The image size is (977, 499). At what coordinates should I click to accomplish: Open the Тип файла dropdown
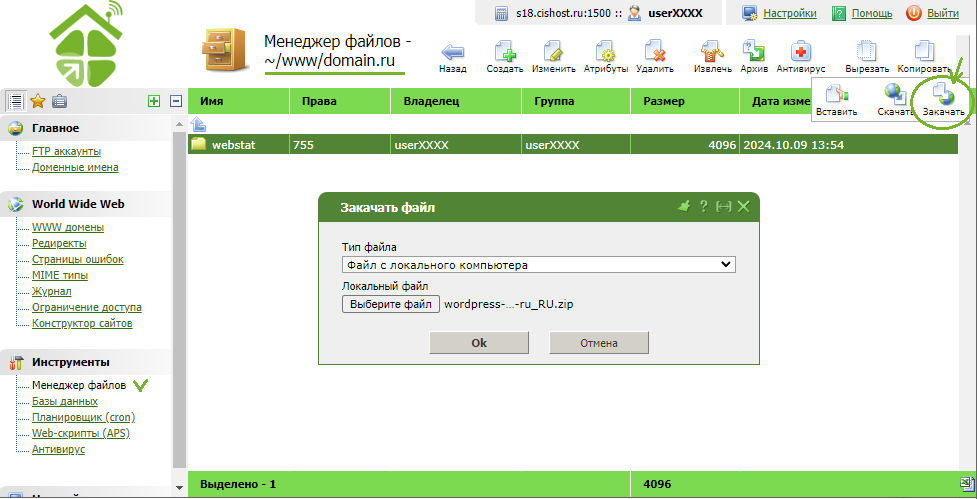click(539, 265)
